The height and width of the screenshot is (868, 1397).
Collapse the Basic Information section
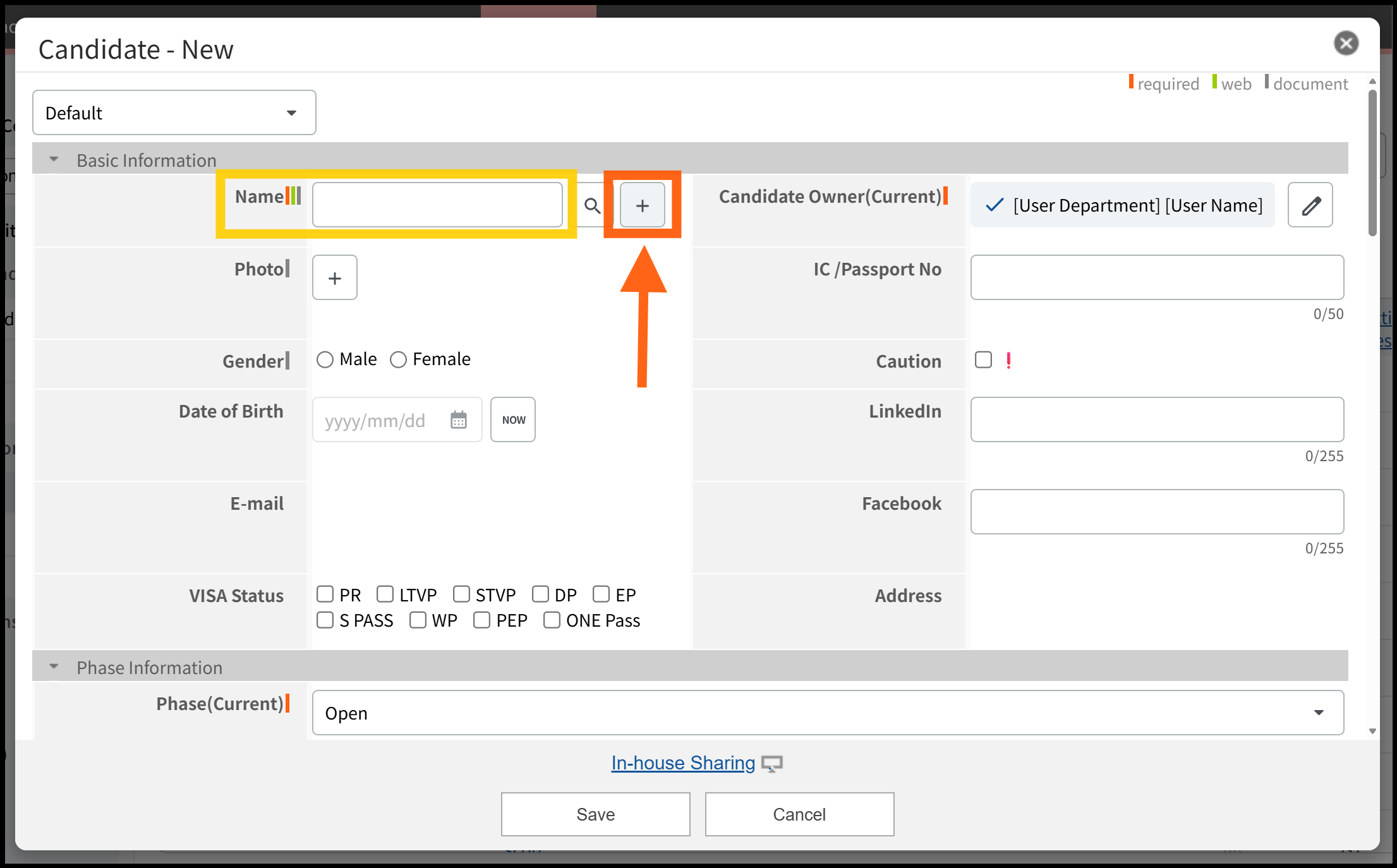54,160
